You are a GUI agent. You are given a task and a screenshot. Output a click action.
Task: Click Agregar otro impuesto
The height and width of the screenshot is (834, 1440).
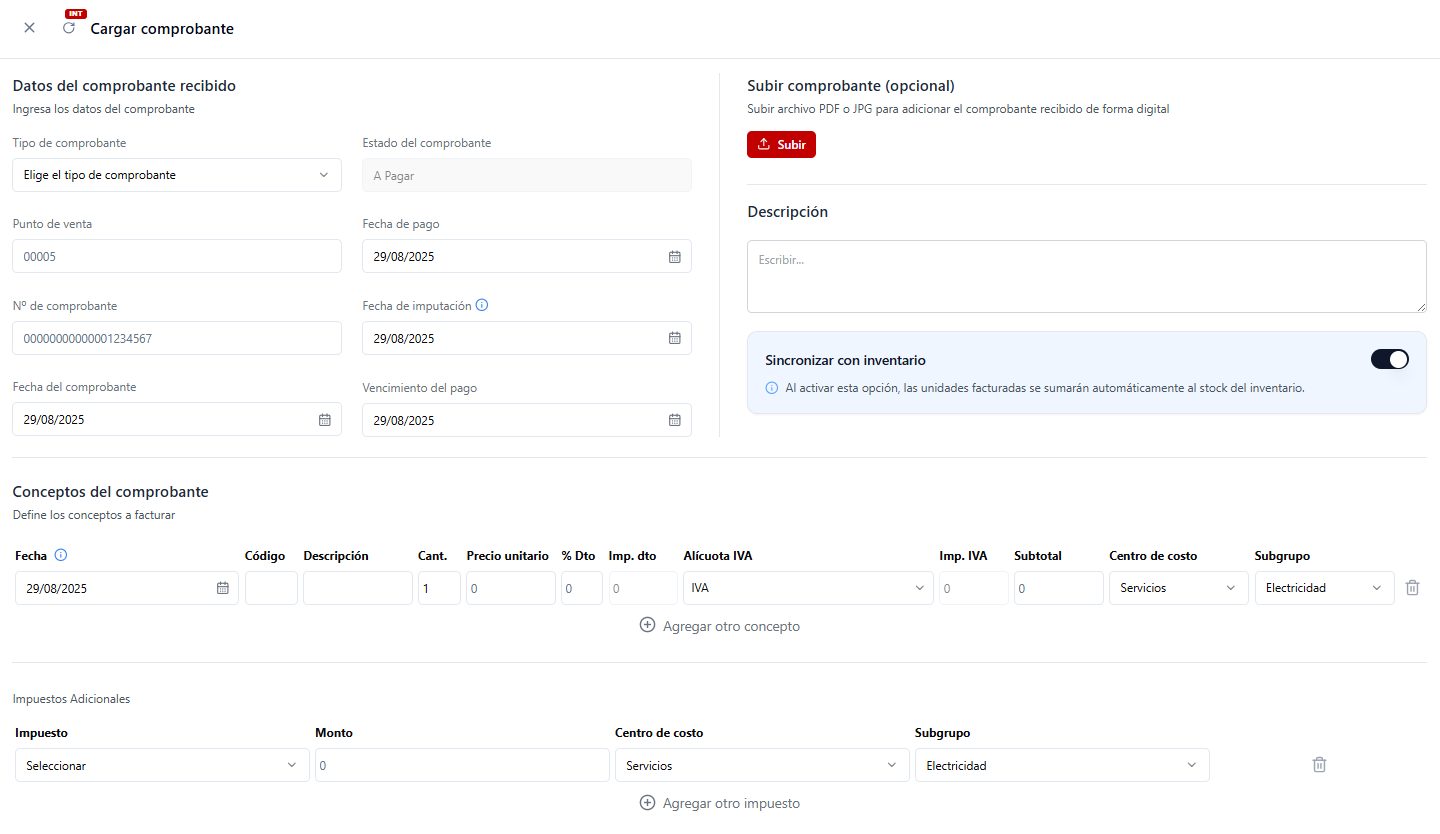[720, 803]
